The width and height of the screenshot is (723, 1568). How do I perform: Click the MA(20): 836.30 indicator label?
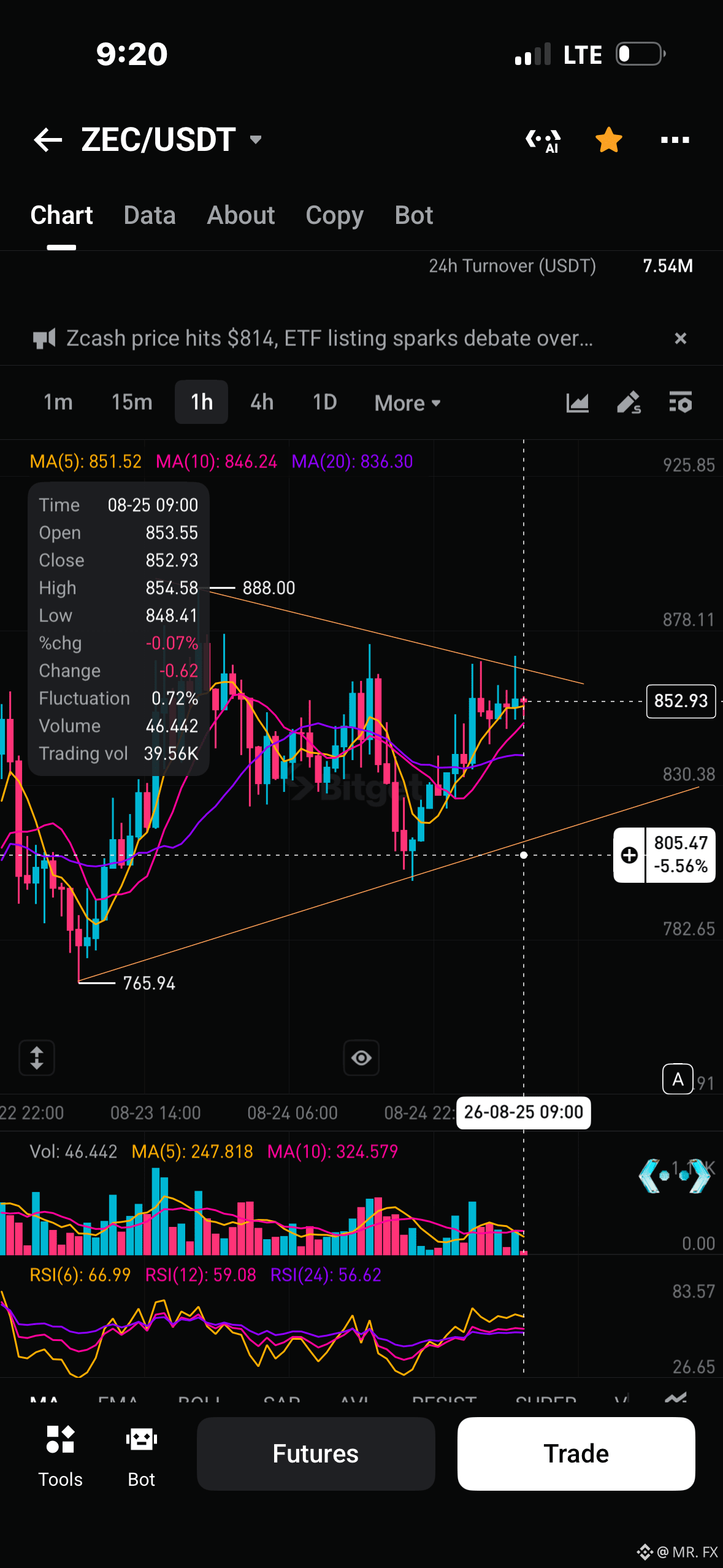pyautogui.click(x=353, y=461)
